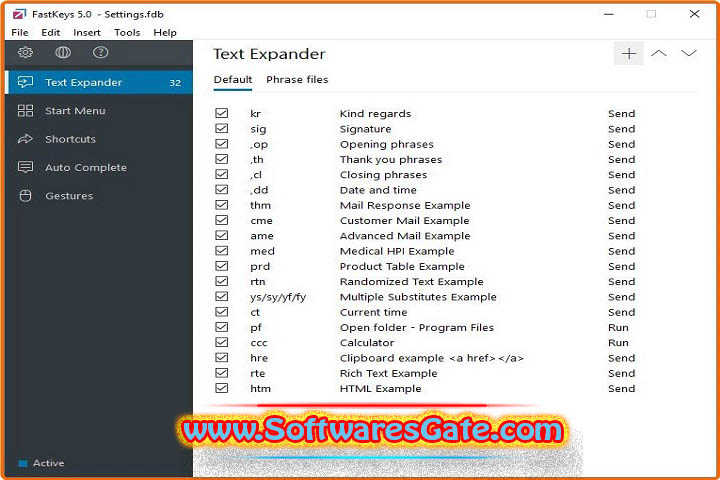Toggle the thm Mail Response checkbox
This screenshot has width=720, height=480.
(x=222, y=205)
